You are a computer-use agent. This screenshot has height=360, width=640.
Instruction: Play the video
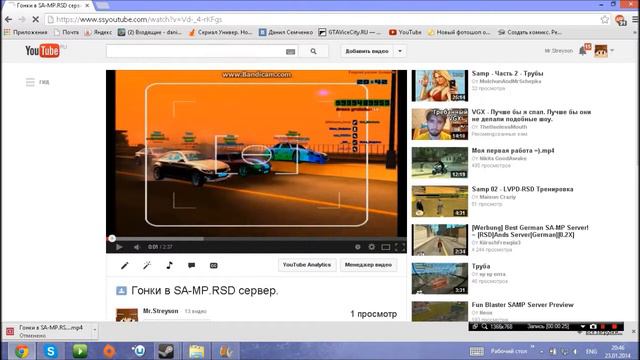click(119, 247)
